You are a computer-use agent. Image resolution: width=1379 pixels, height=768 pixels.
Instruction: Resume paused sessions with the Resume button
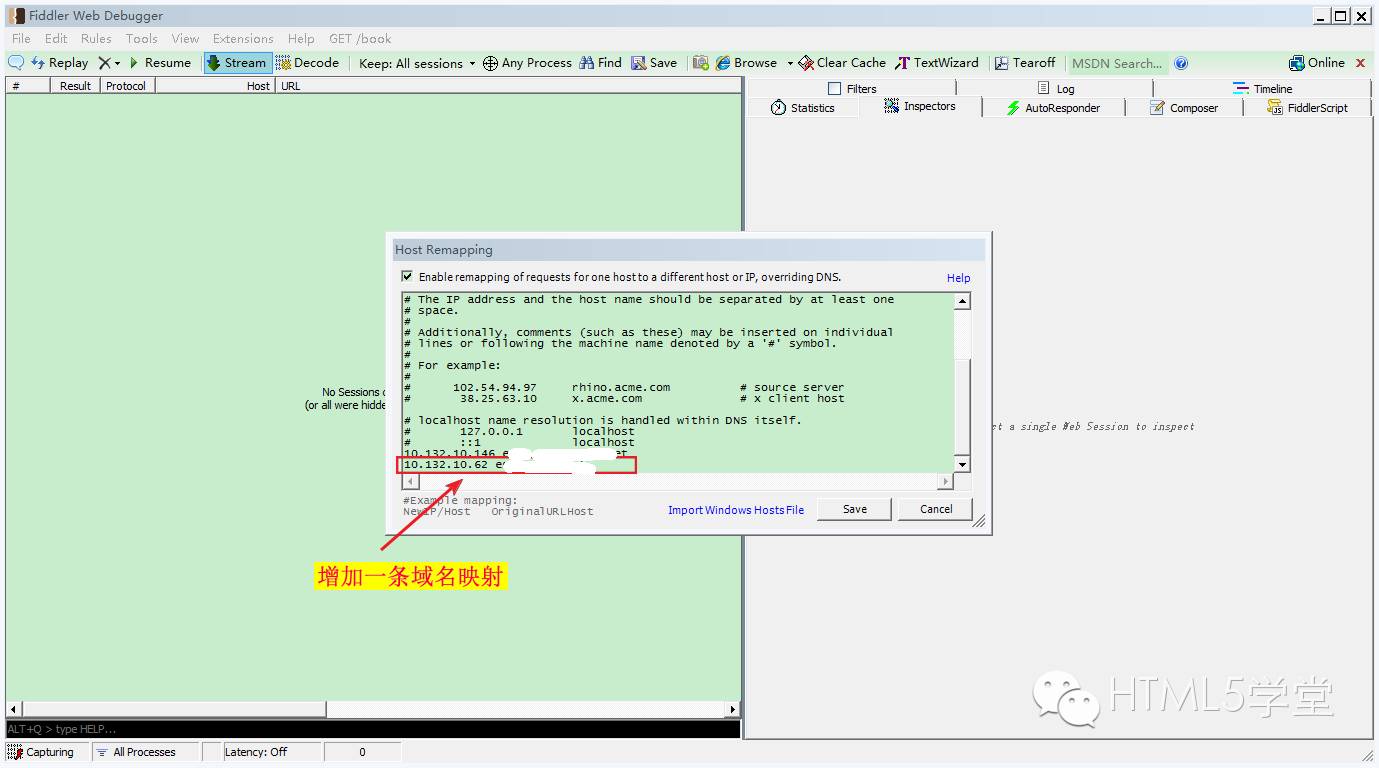tap(159, 62)
